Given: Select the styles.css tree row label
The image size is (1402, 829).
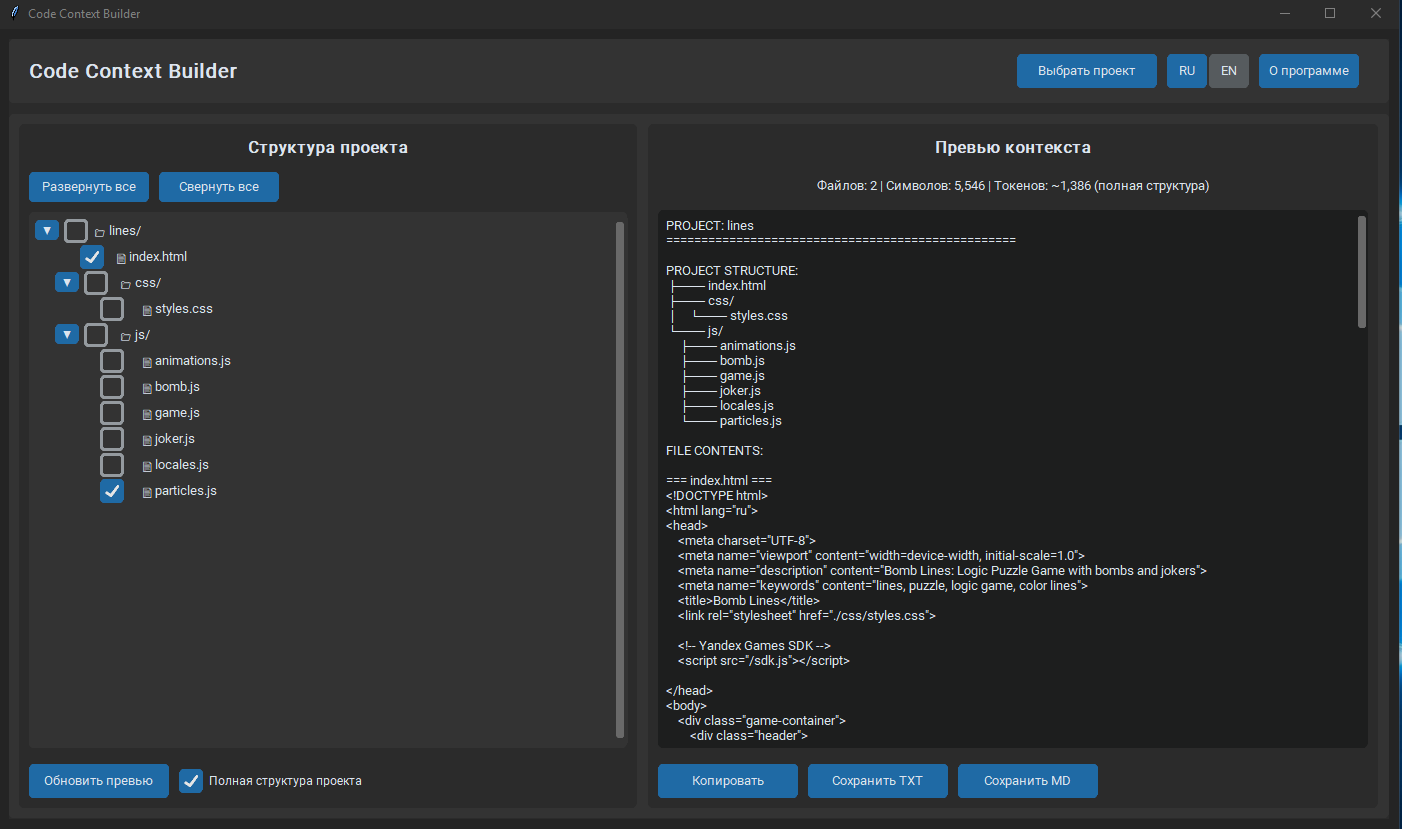Looking at the screenshot, I should pos(184,309).
